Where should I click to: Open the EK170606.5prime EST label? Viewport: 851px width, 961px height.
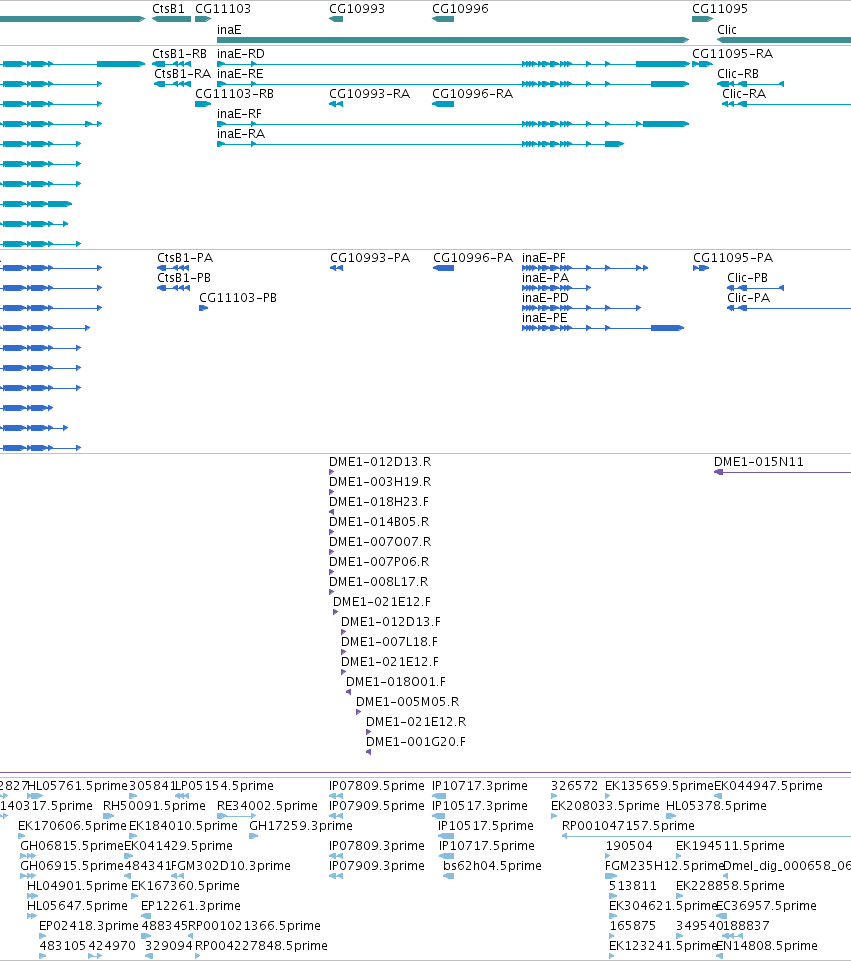click(72, 826)
